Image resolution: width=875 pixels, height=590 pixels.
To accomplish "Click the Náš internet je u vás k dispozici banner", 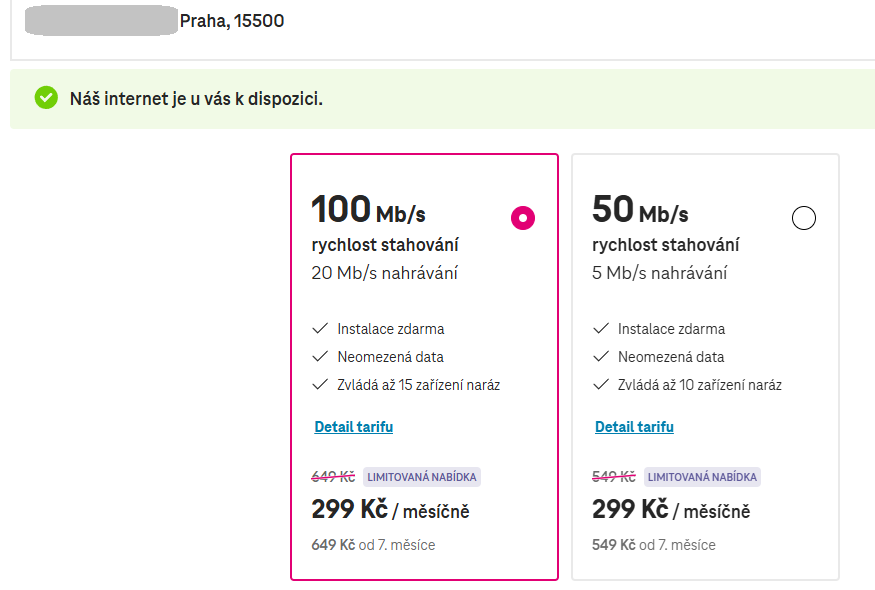I will point(443,99).
